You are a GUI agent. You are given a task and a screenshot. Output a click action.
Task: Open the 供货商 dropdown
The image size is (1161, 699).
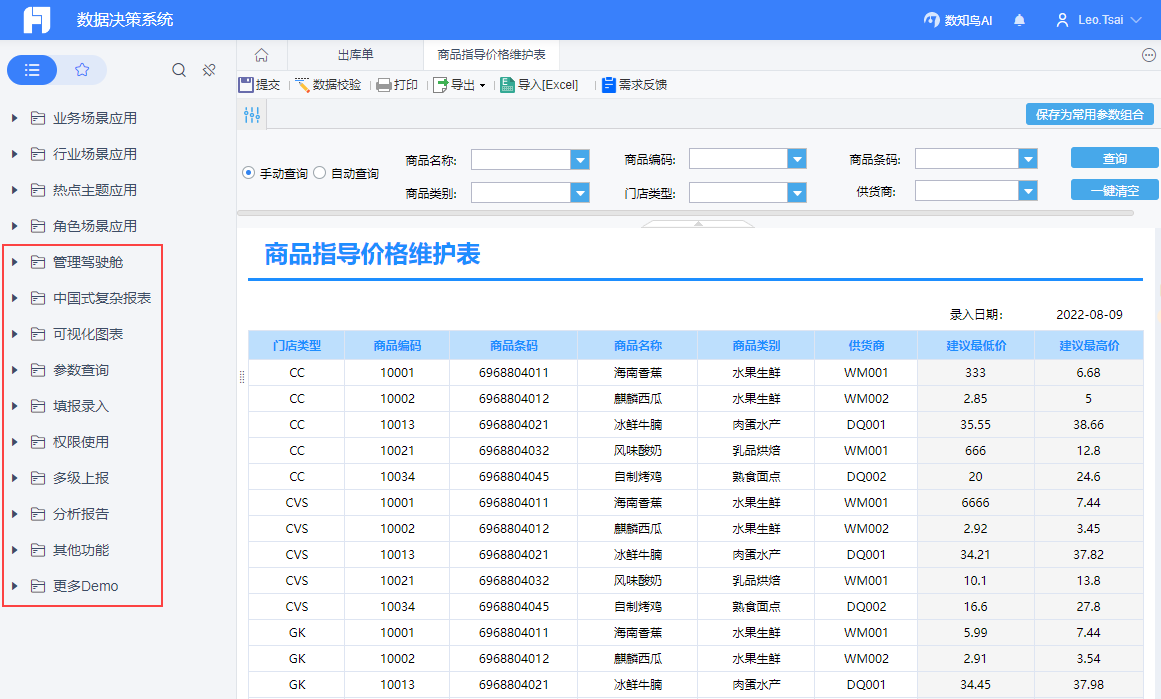tap(1028, 191)
